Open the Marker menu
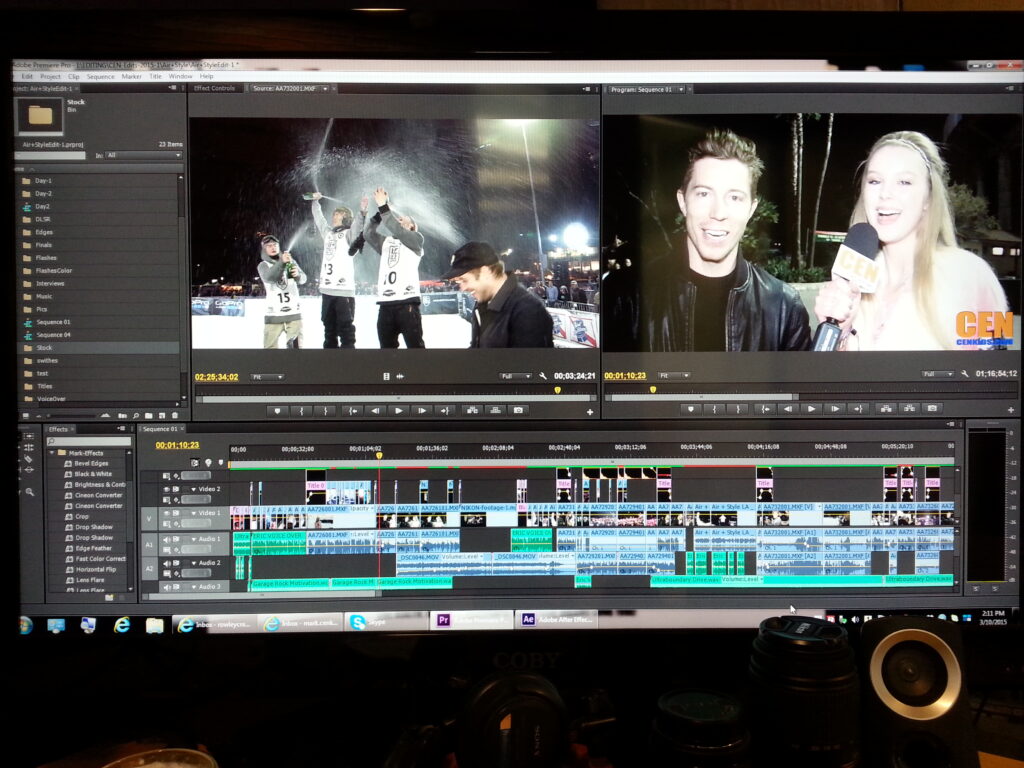 tap(131, 76)
